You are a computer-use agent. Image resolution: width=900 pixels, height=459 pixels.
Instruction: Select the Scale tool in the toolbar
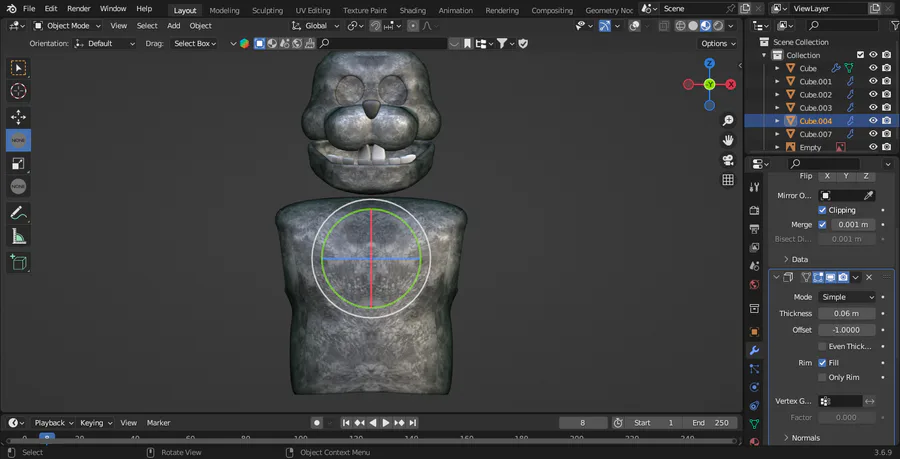point(18,164)
